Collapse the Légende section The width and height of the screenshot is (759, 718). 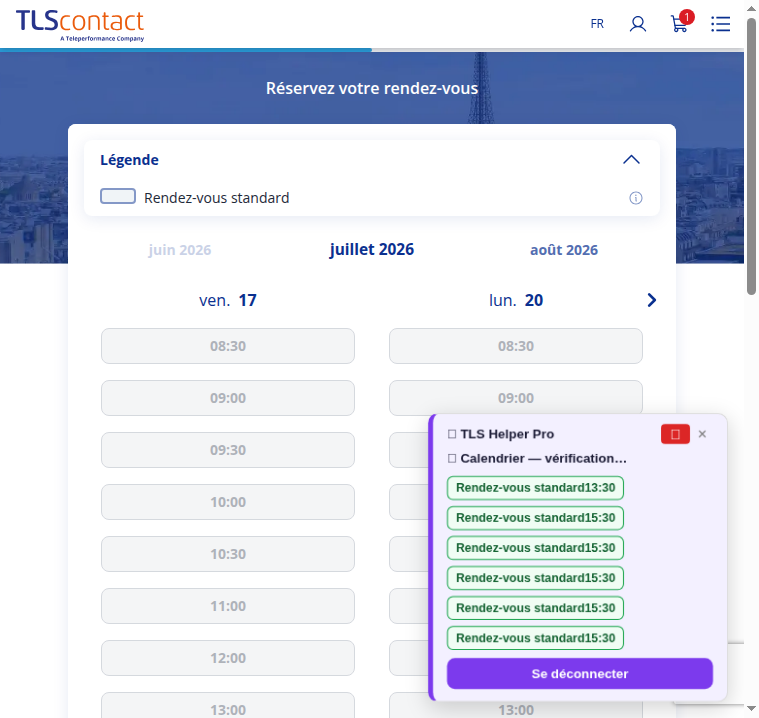click(631, 160)
